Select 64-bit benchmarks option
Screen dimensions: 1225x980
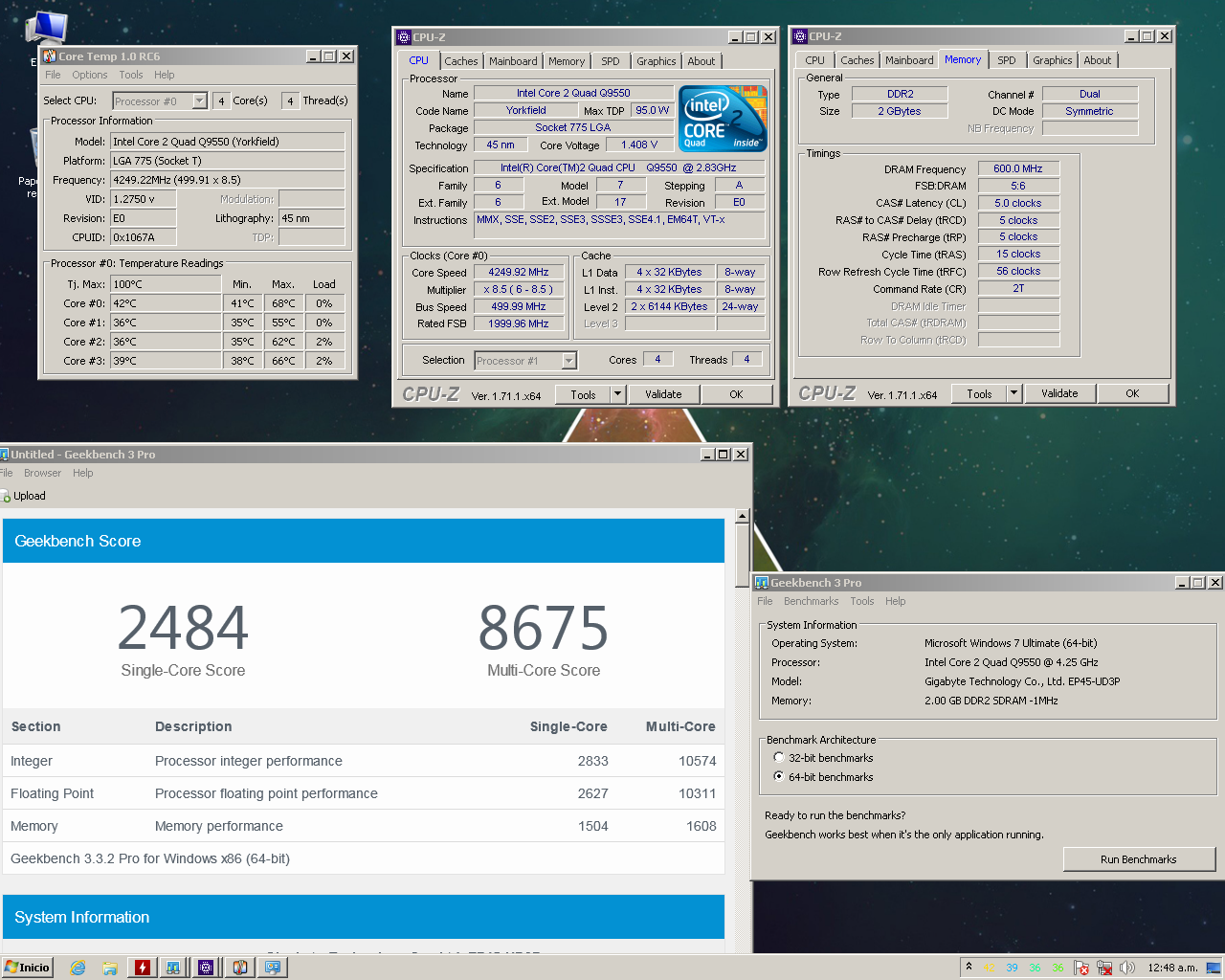click(779, 776)
